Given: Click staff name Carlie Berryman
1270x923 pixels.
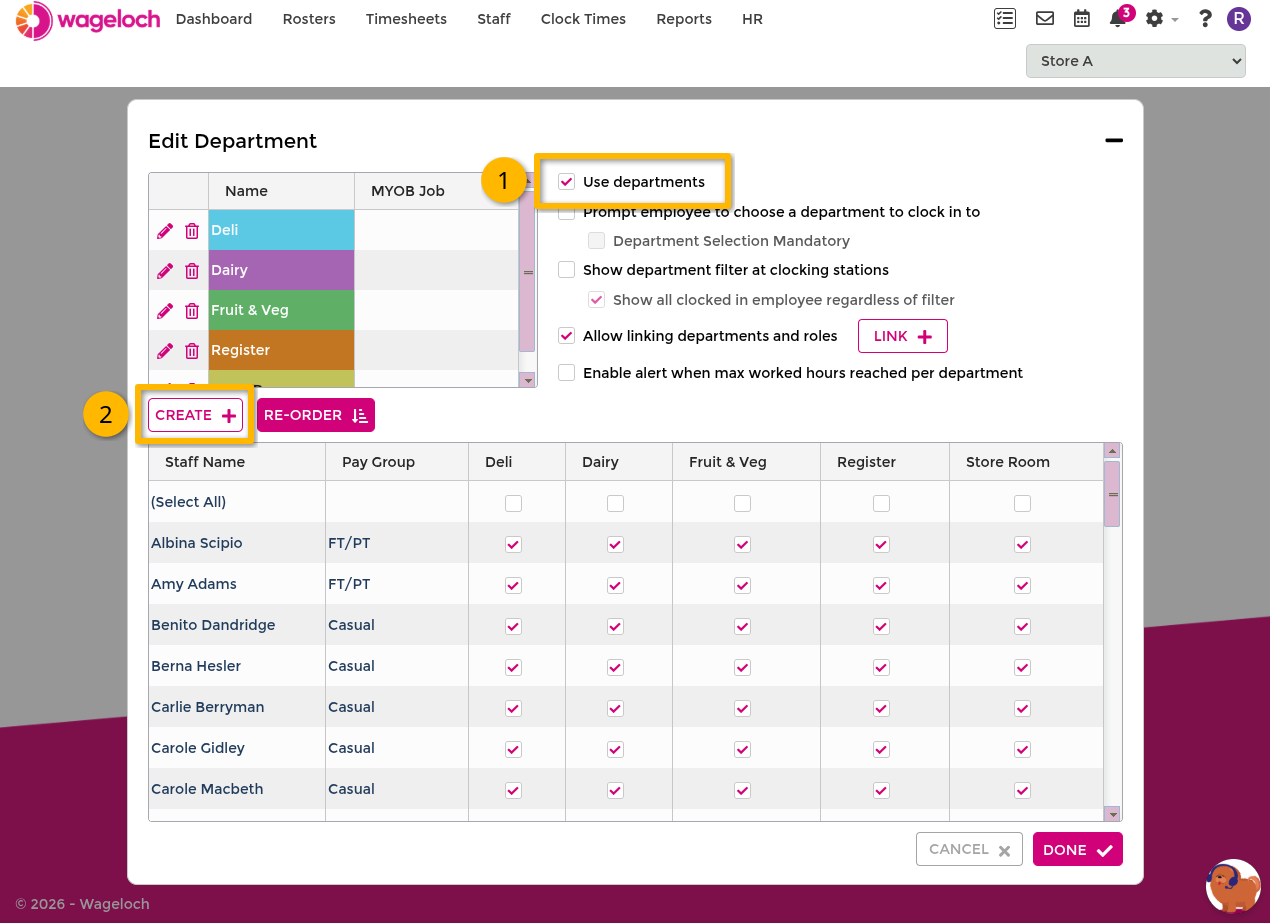Looking at the screenshot, I should pos(208,707).
